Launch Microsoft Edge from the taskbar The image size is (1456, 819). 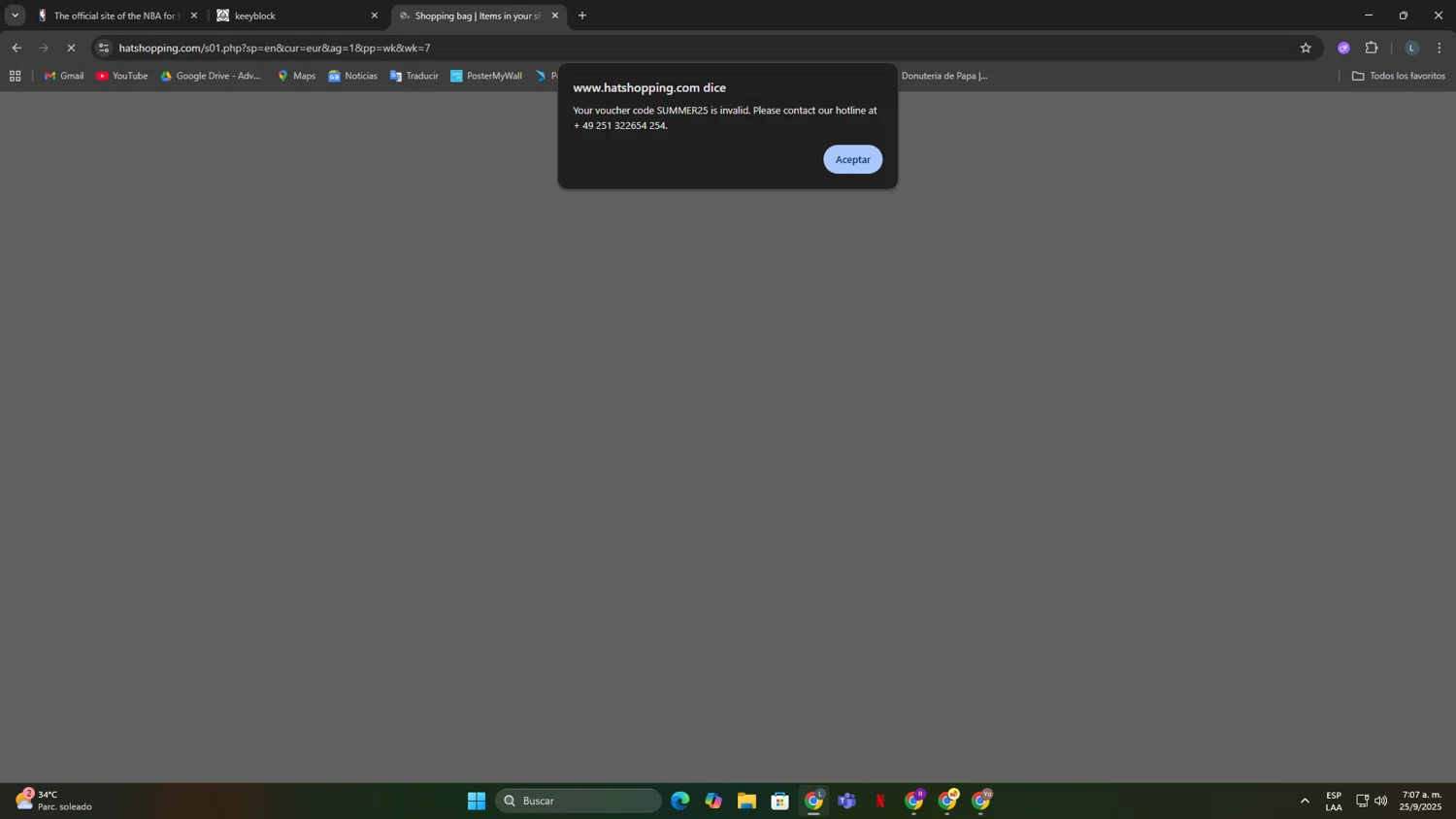click(679, 801)
